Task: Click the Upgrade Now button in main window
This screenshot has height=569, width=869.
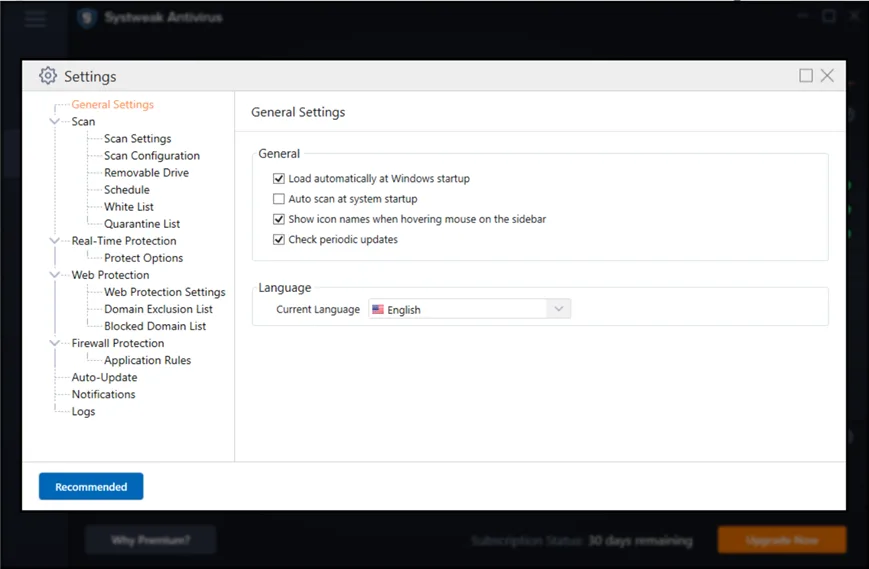Action: pos(782,540)
